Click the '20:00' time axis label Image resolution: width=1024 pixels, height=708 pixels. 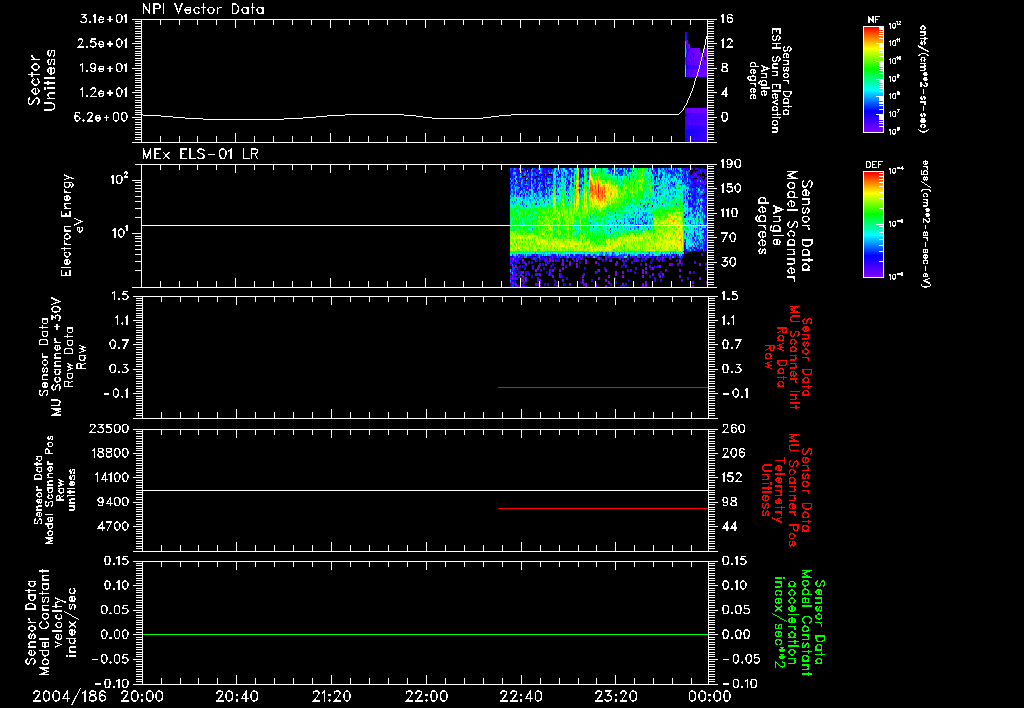(142, 696)
